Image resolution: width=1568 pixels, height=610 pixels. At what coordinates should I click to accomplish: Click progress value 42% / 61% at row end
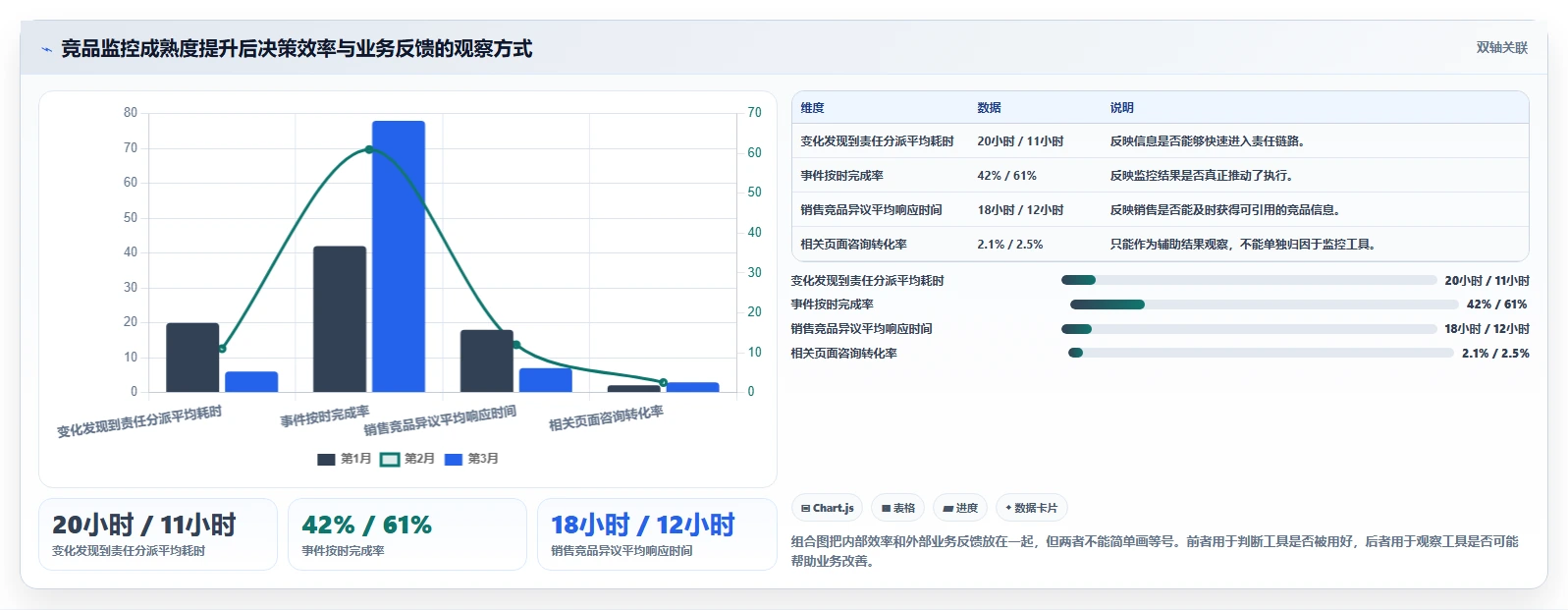[x=1497, y=305]
